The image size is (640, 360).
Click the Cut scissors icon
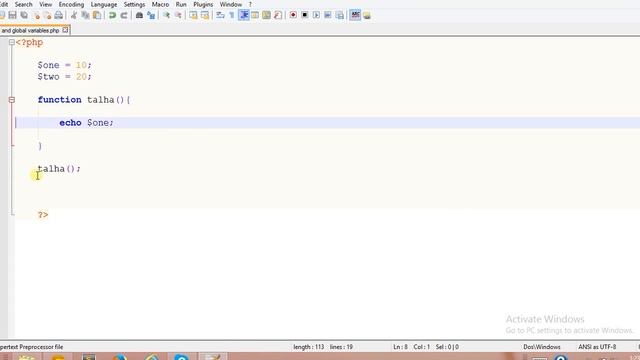coord(74,15)
